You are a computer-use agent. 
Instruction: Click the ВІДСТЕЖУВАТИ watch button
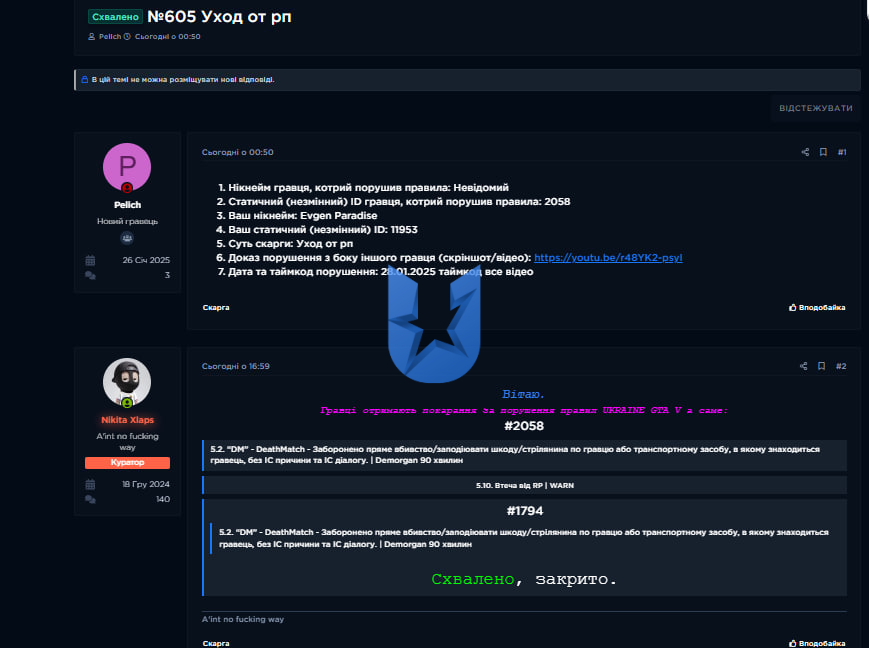pyautogui.click(x=815, y=108)
